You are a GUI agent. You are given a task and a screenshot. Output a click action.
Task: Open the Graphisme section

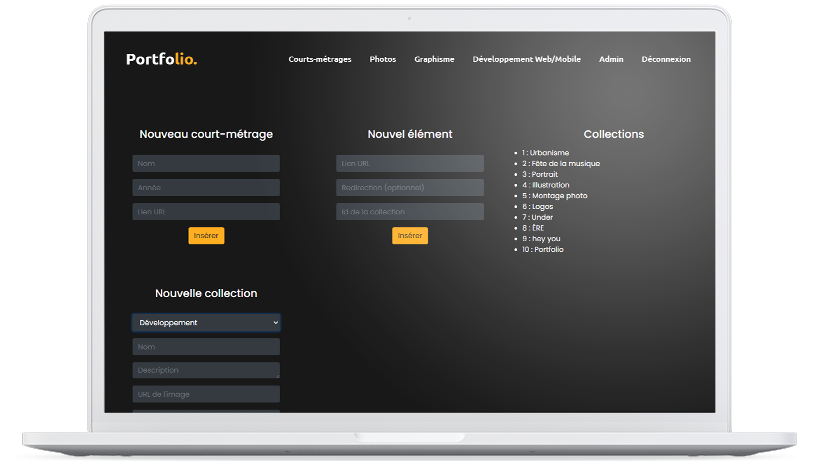[x=434, y=59]
